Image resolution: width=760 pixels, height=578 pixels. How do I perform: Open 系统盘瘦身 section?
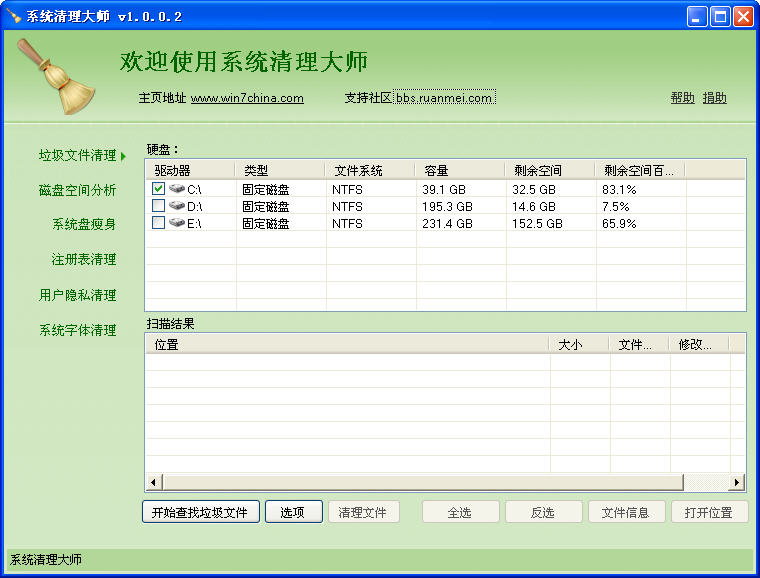pos(84,224)
